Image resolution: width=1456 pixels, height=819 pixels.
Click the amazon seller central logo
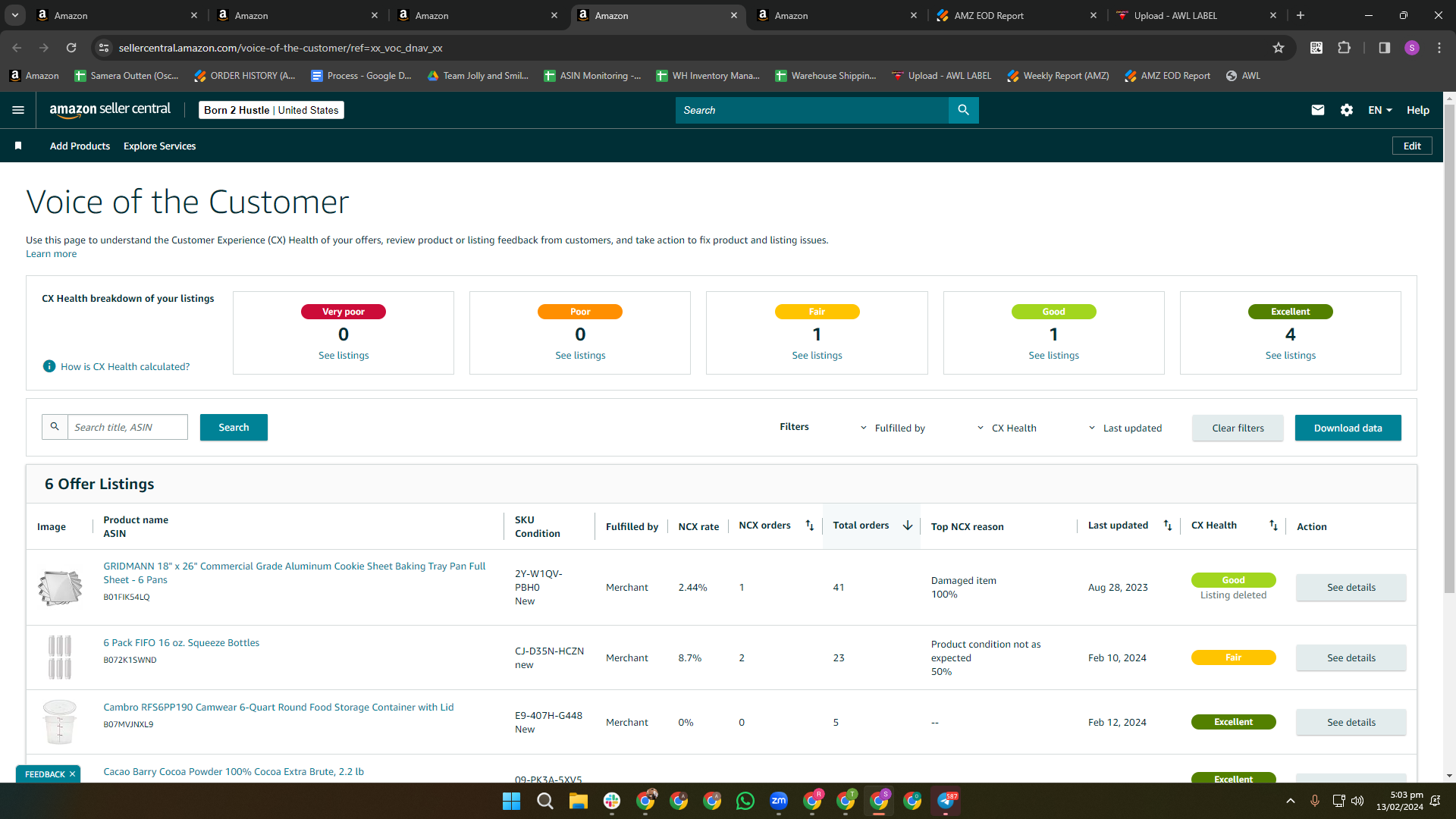110,110
